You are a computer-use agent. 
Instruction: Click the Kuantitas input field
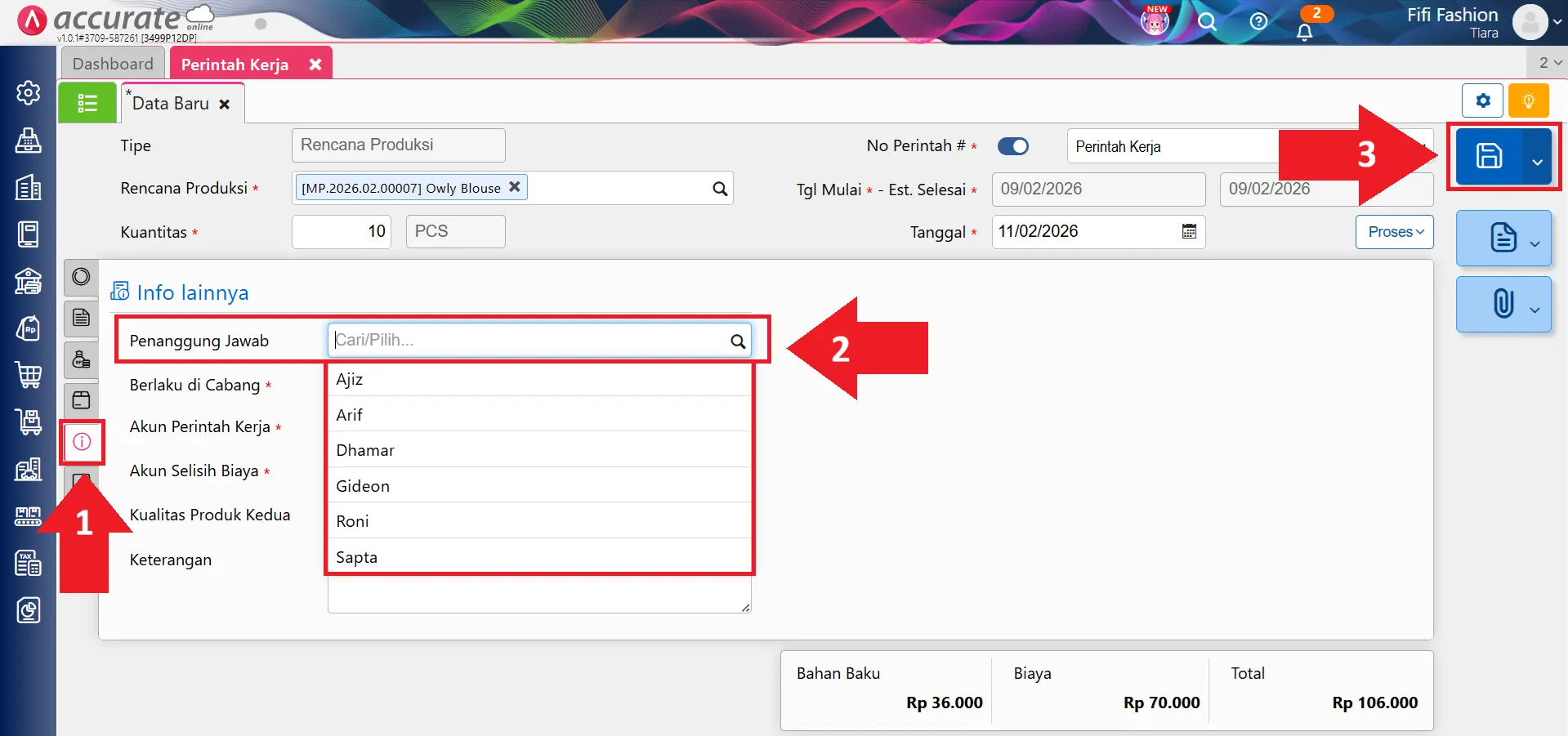click(342, 232)
